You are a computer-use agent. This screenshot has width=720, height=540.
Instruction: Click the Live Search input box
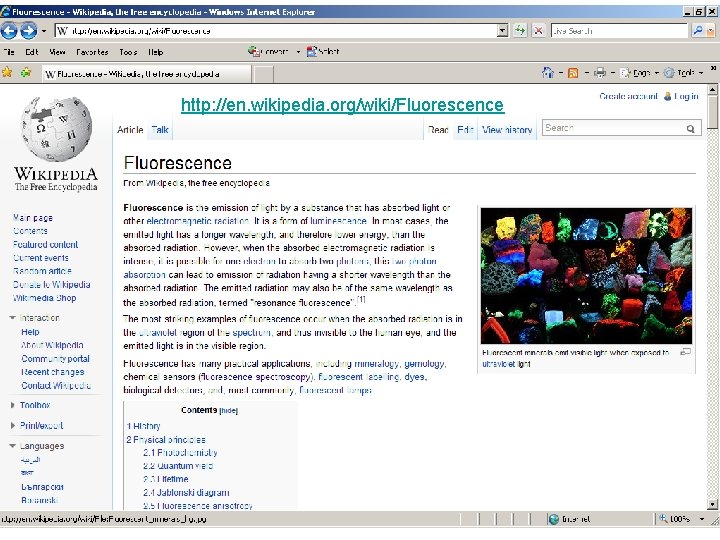(x=619, y=31)
